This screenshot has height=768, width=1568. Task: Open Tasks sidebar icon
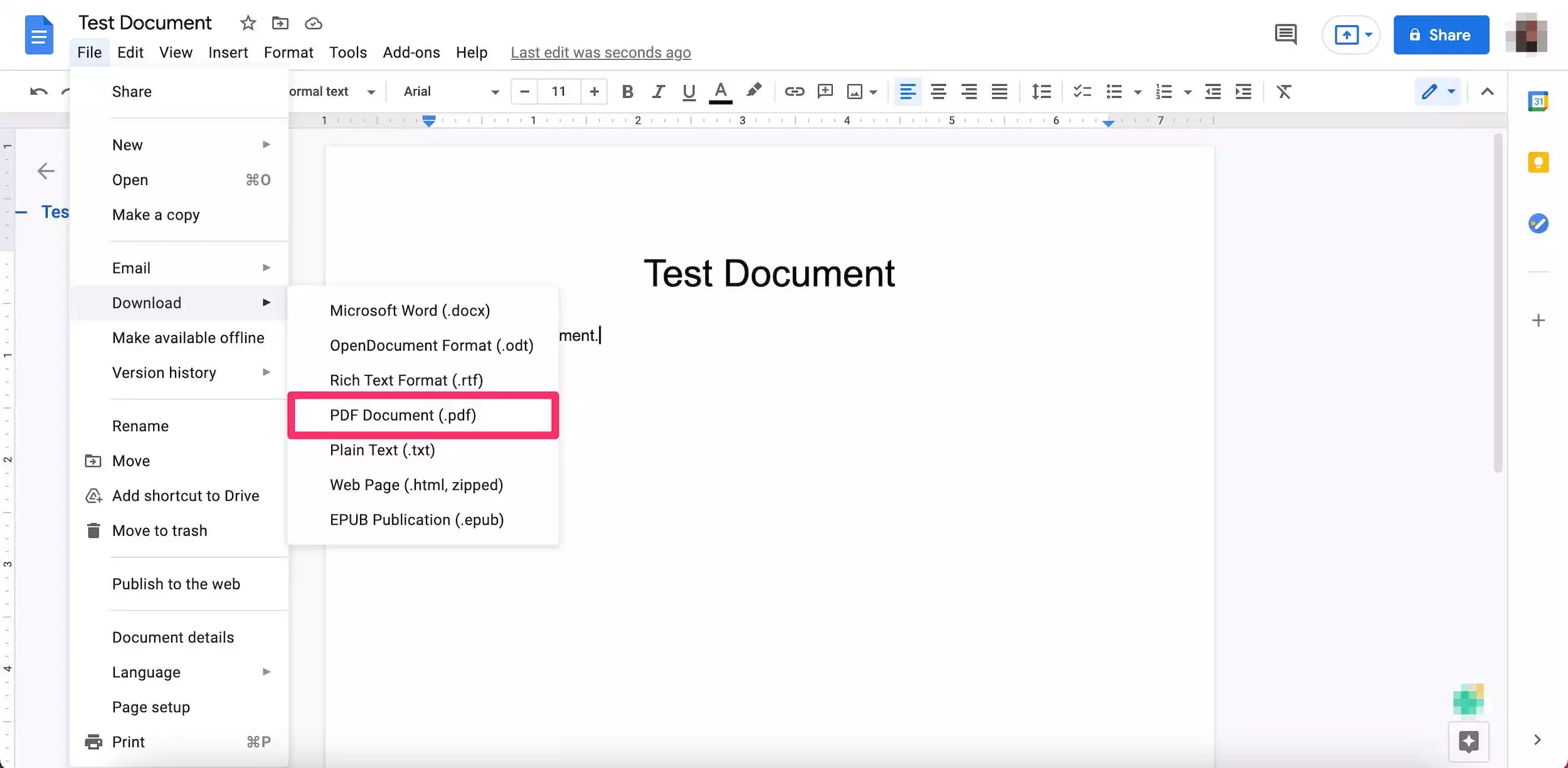[x=1538, y=223]
